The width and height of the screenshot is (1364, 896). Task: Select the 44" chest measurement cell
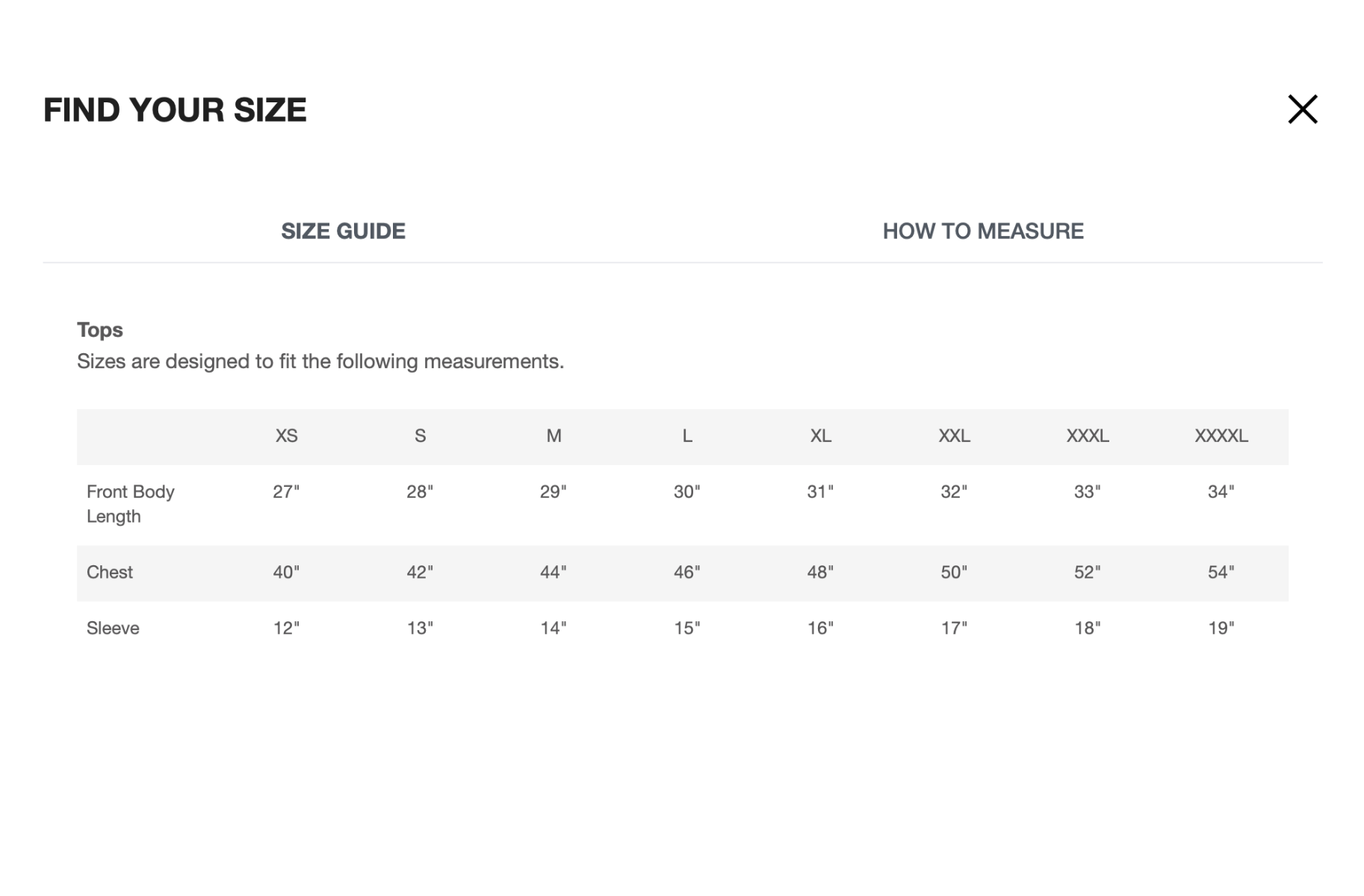click(x=554, y=573)
